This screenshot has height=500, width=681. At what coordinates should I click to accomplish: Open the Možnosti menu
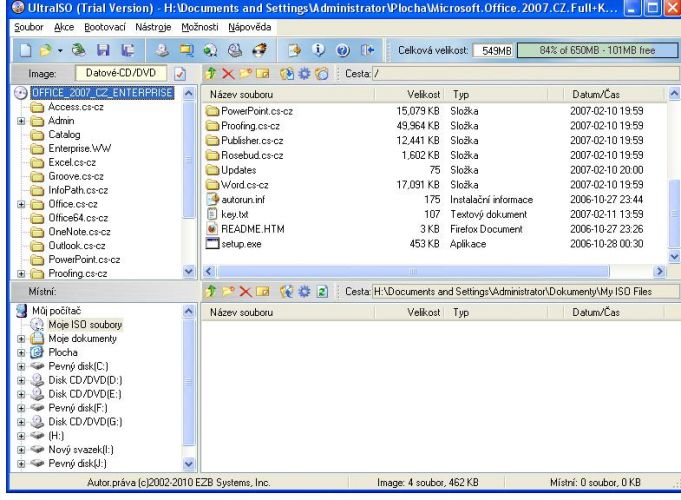coord(200,27)
